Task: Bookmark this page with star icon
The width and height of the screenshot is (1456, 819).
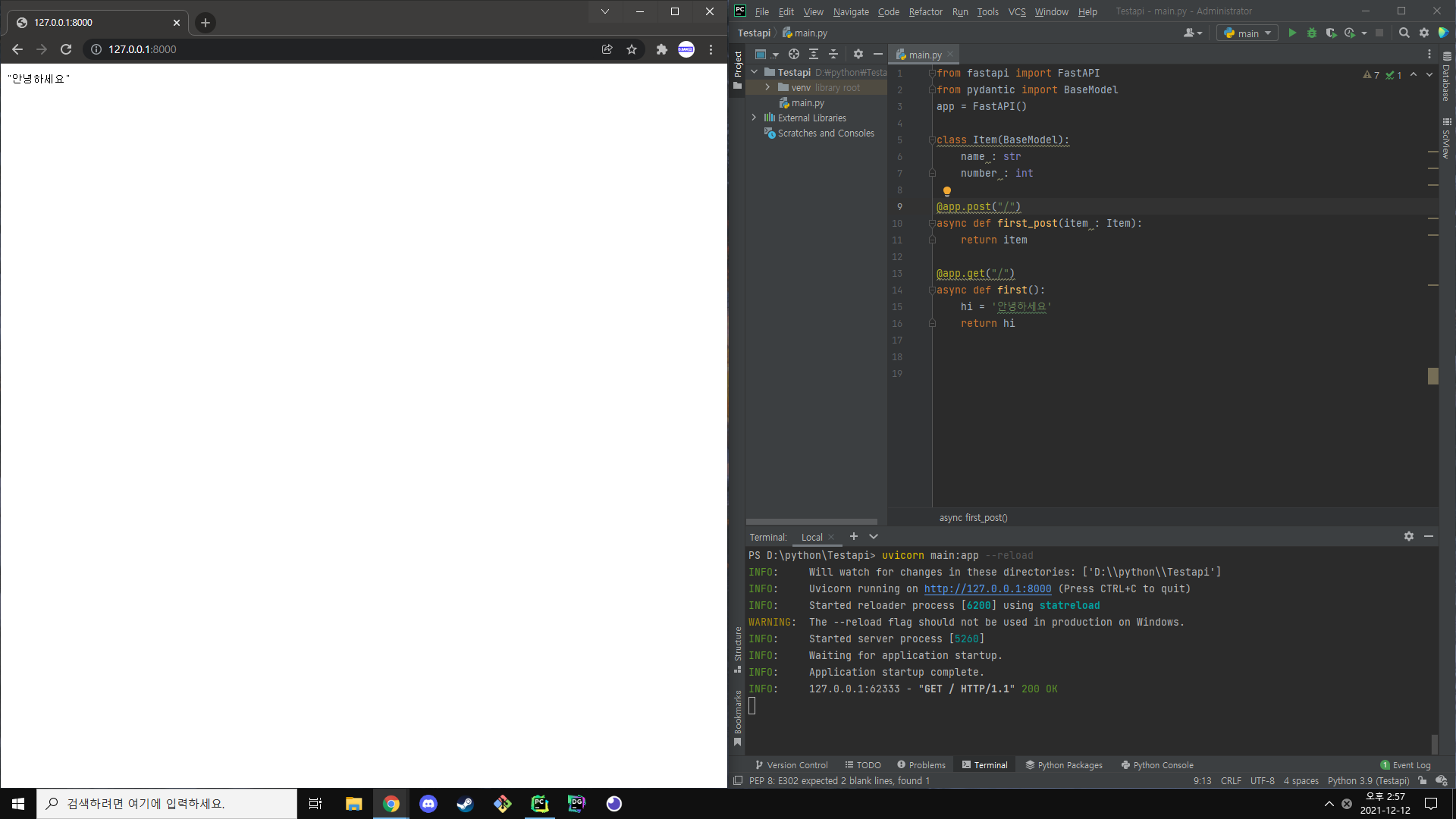Action: 632,49
